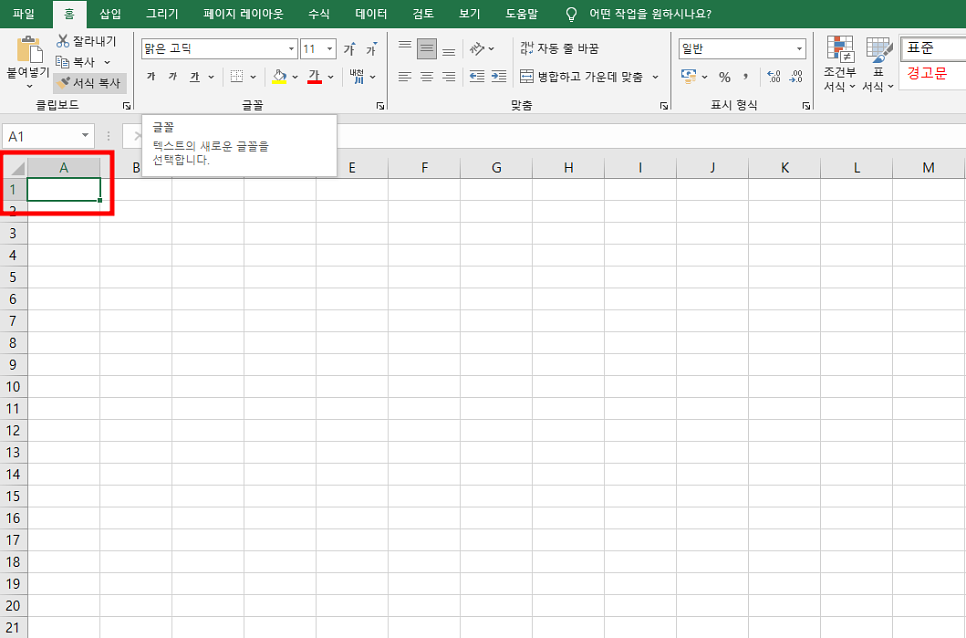The height and width of the screenshot is (638, 966).
Task: Toggle left horizontal alignment
Action: tap(405, 76)
